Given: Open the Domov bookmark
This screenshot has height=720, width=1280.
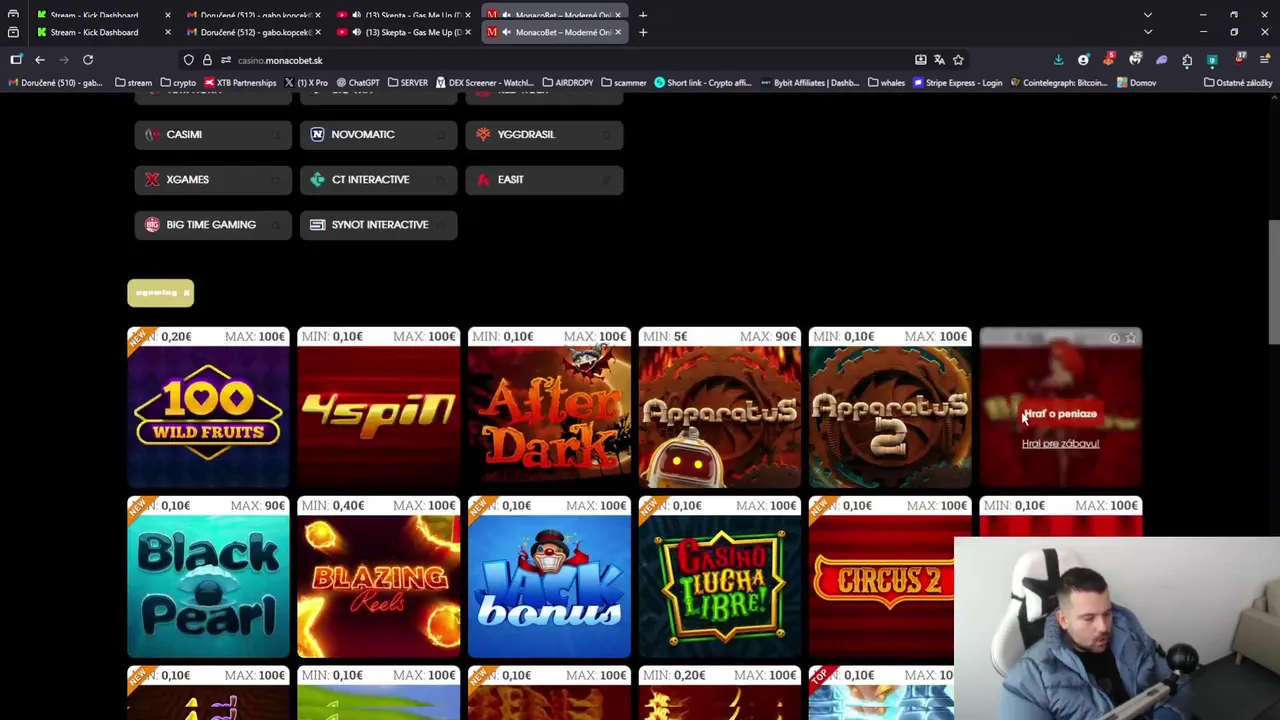Looking at the screenshot, I should (x=1136, y=83).
